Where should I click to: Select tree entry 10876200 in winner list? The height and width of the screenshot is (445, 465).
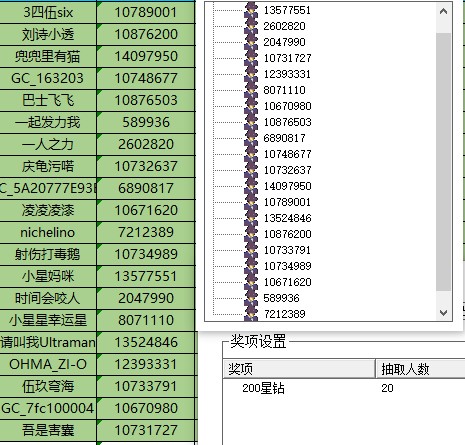tap(287, 234)
